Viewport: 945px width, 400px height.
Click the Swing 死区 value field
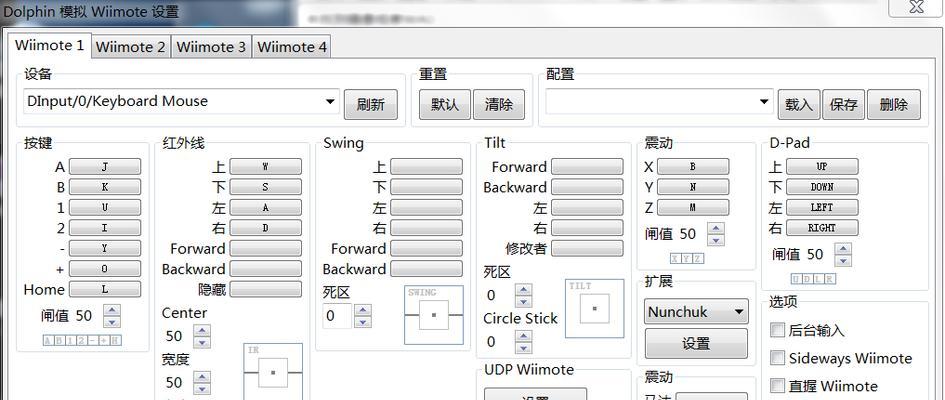pos(338,316)
